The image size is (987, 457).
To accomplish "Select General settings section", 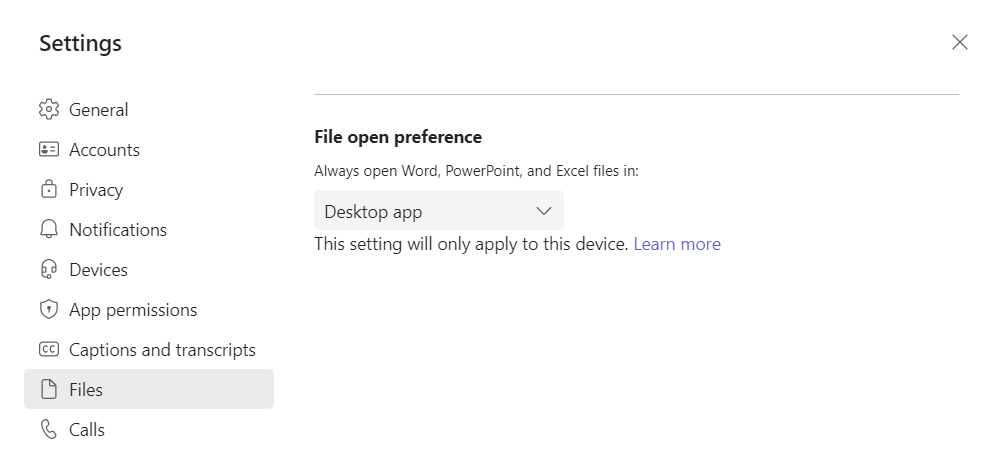I will pyautogui.click(x=149, y=110).
